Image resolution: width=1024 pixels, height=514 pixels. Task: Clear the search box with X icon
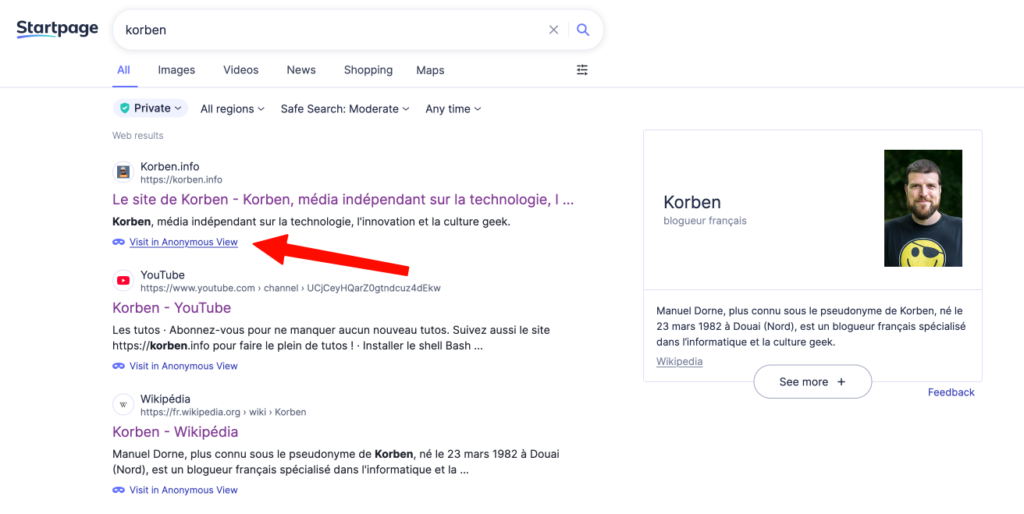point(553,30)
